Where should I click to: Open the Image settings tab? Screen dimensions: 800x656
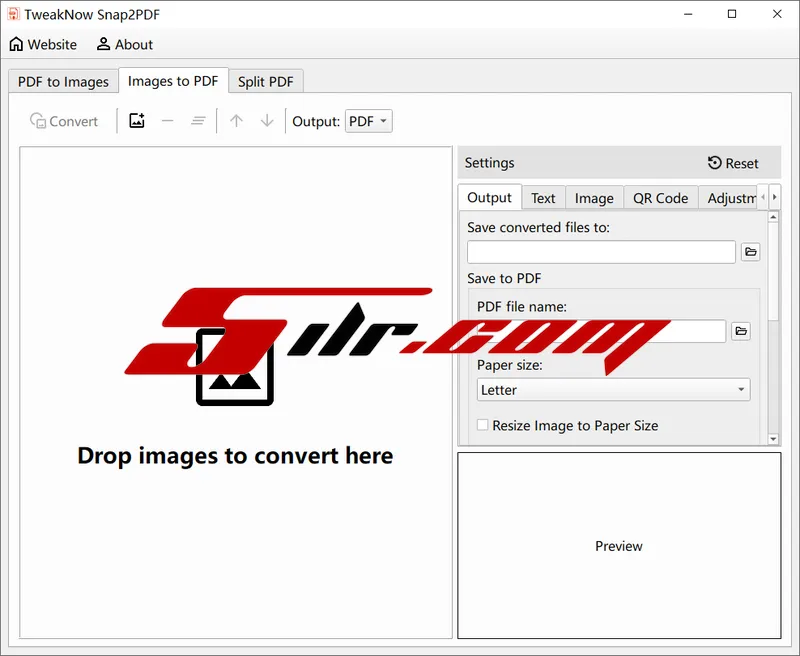[x=594, y=198]
